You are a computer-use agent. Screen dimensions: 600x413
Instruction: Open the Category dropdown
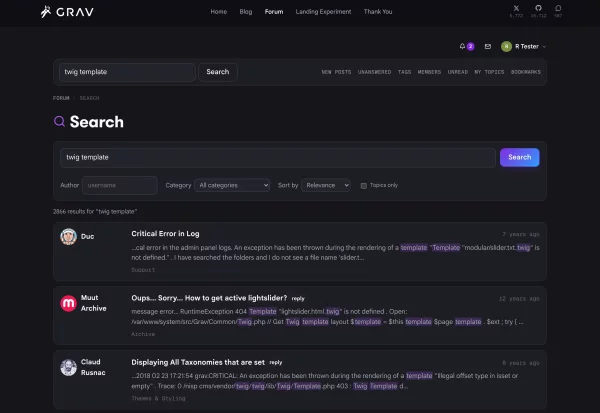[x=232, y=185]
